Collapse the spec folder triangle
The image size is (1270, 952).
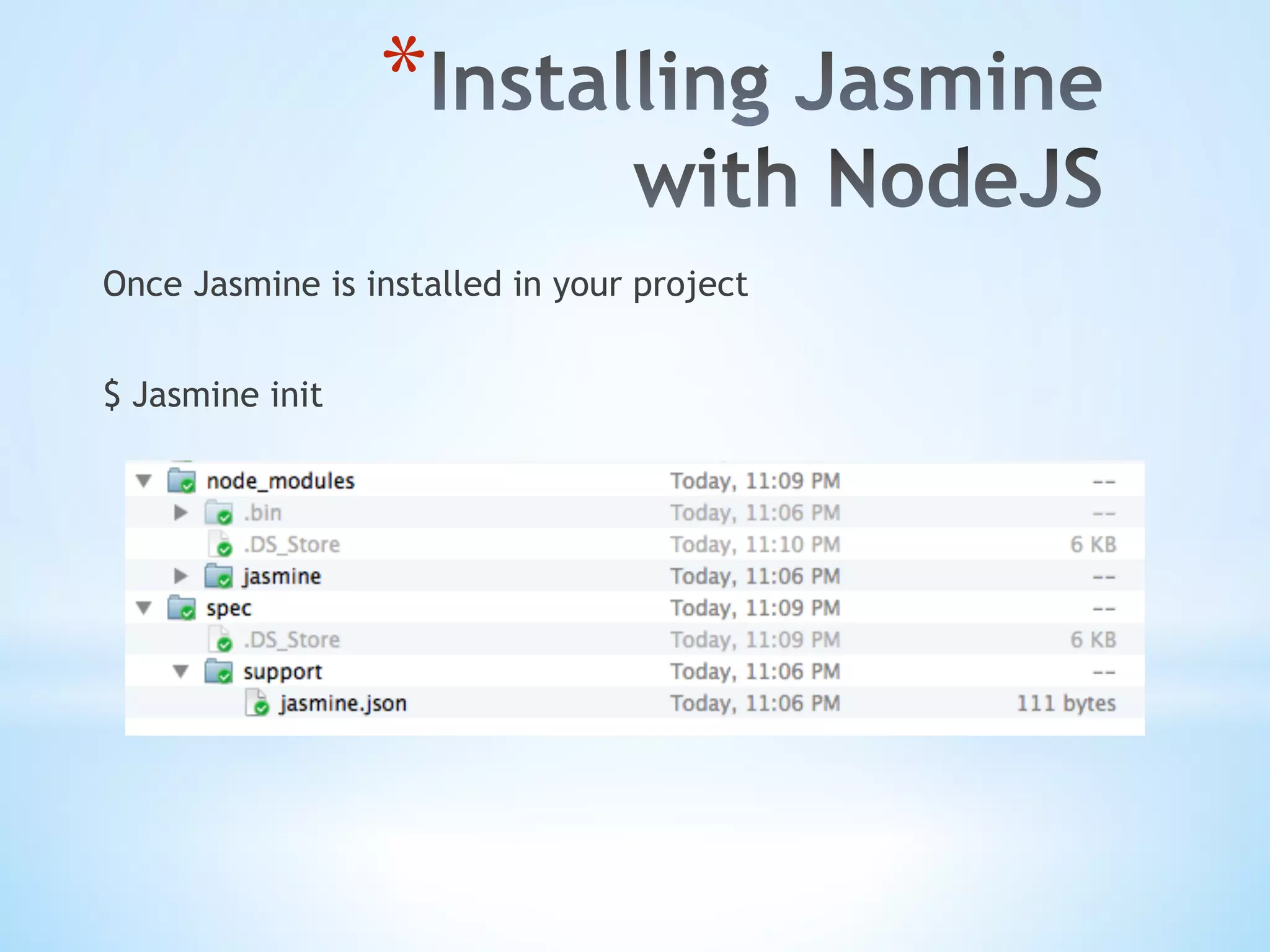(x=144, y=608)
